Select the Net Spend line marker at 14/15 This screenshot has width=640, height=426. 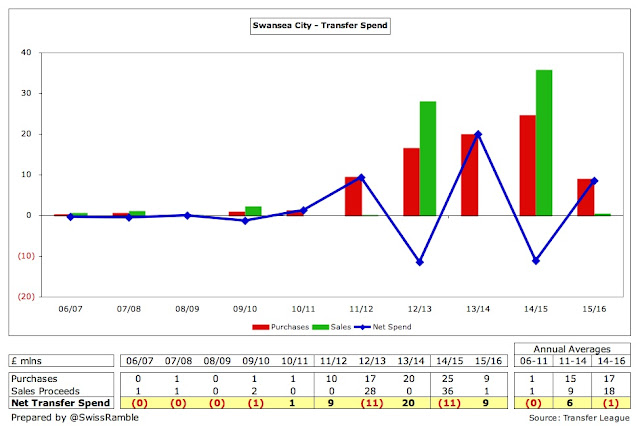536,261
